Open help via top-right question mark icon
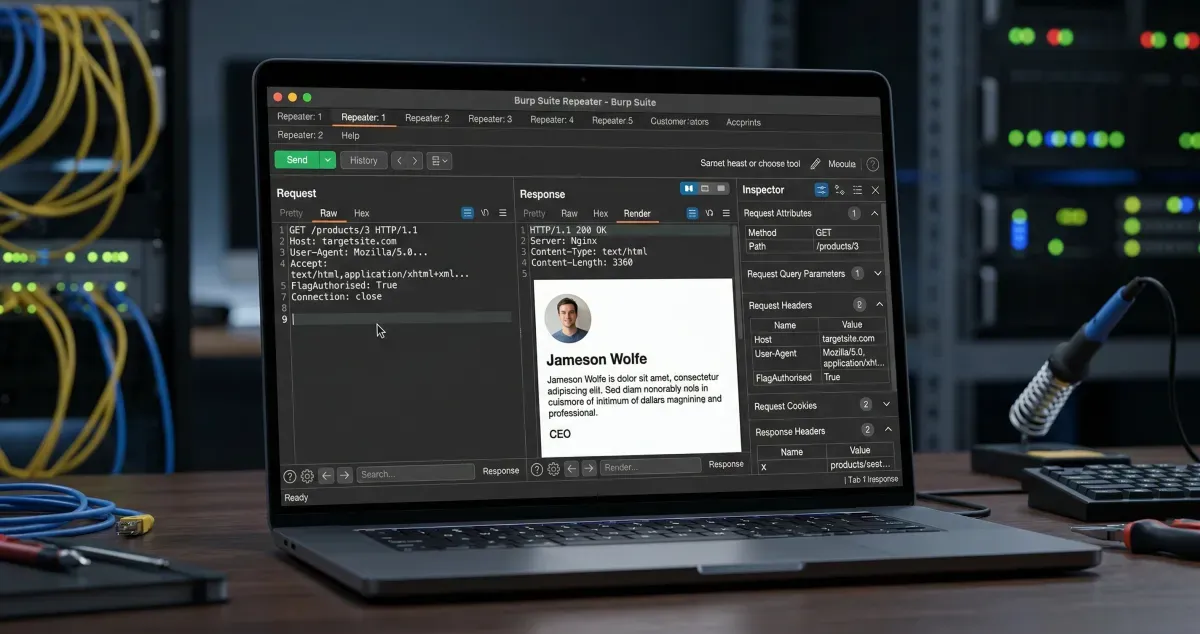This screenshot has height=634, width=1200. (872, 164)
